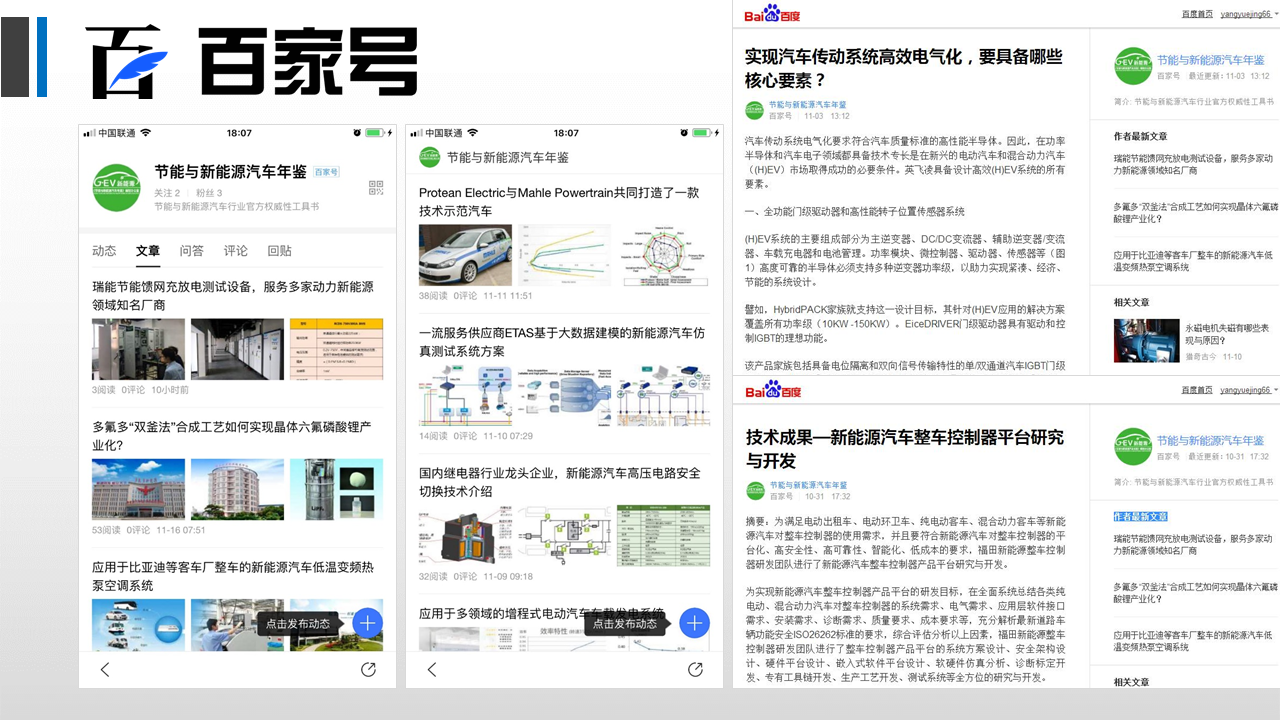Click small green avatar in middle phone header
1280x720 pixels.
coord(429,157)
